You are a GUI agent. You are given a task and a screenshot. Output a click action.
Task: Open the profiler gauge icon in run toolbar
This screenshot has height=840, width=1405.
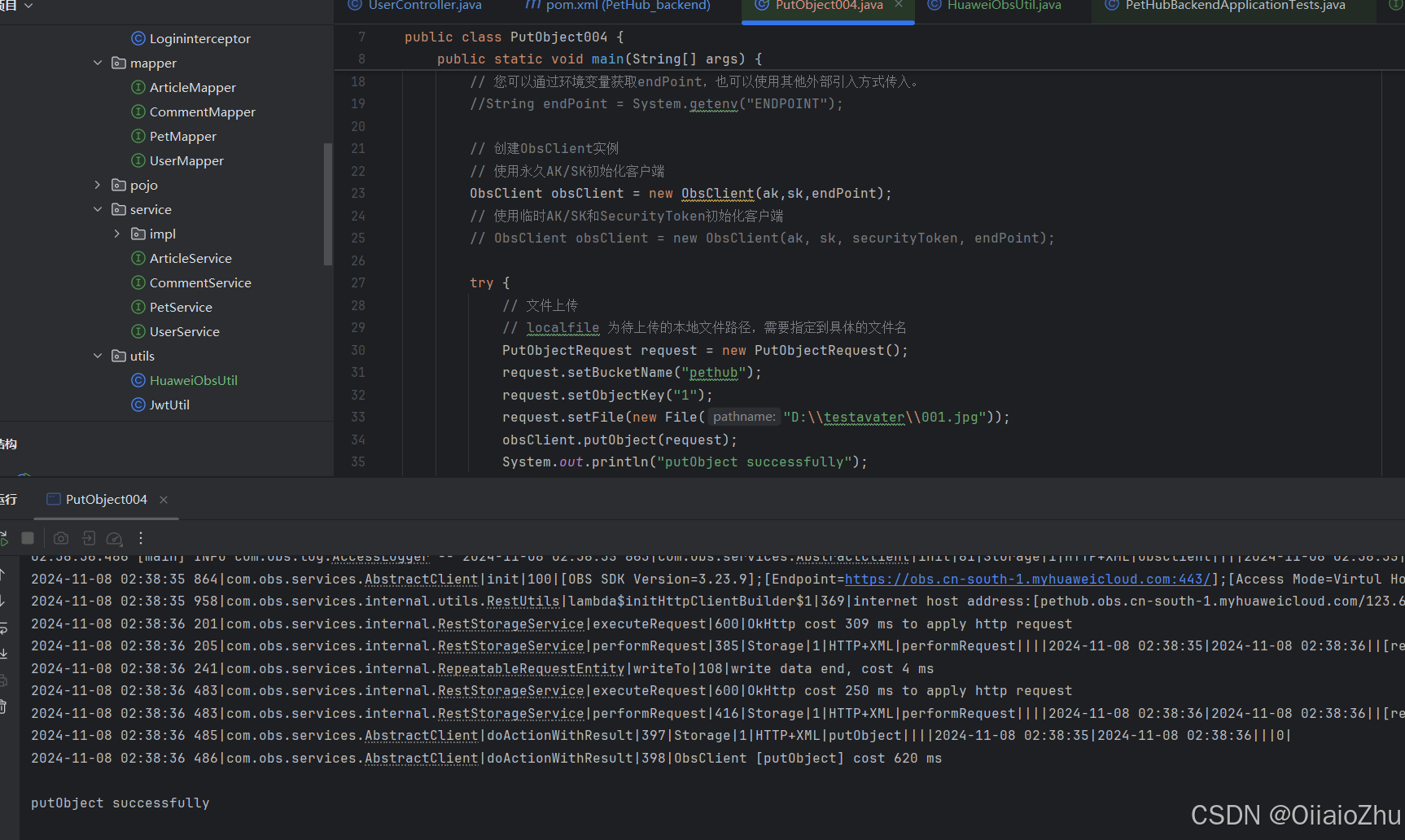(115, 538)
